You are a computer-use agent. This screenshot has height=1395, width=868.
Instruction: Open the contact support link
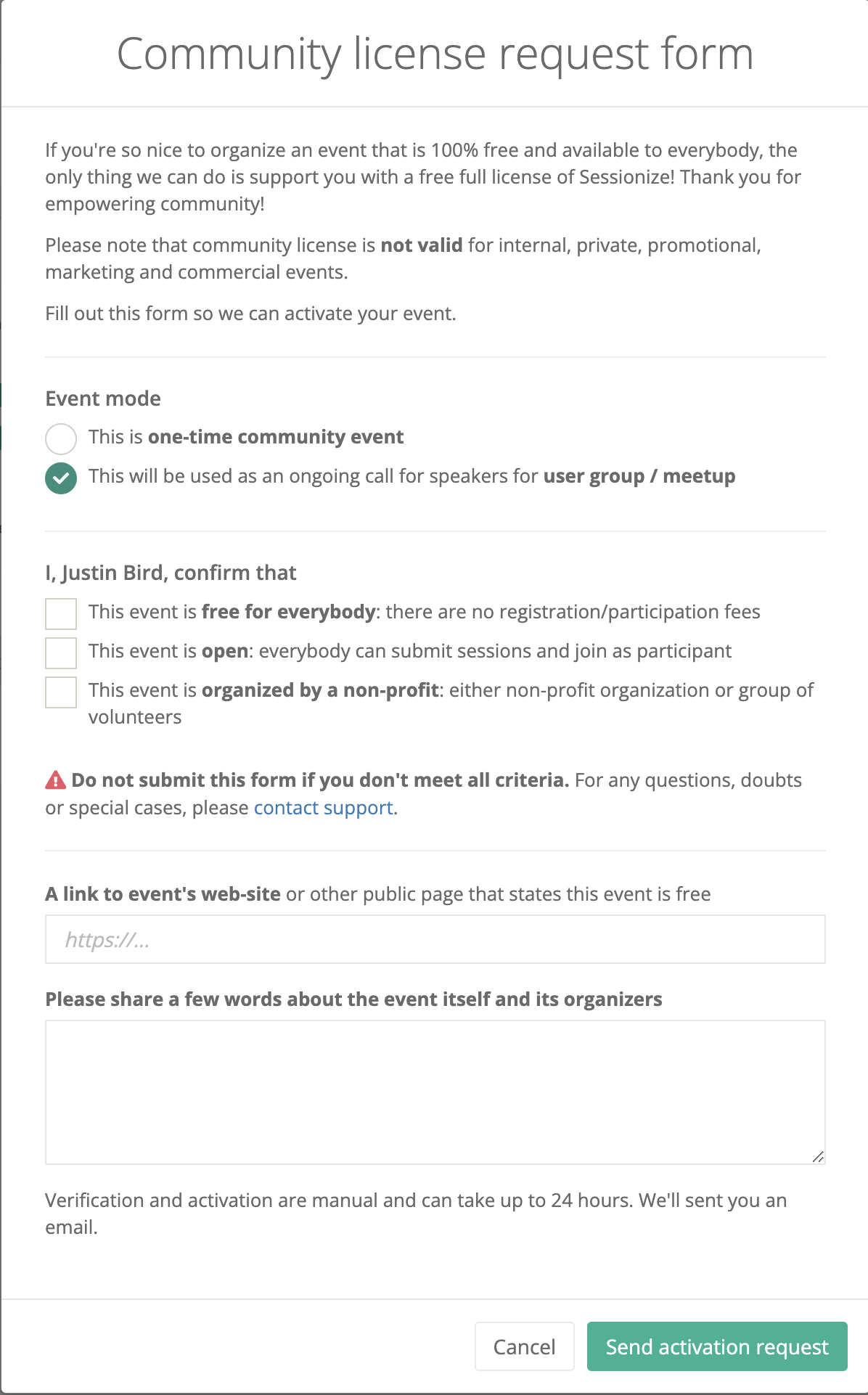(x=324, y=807)
